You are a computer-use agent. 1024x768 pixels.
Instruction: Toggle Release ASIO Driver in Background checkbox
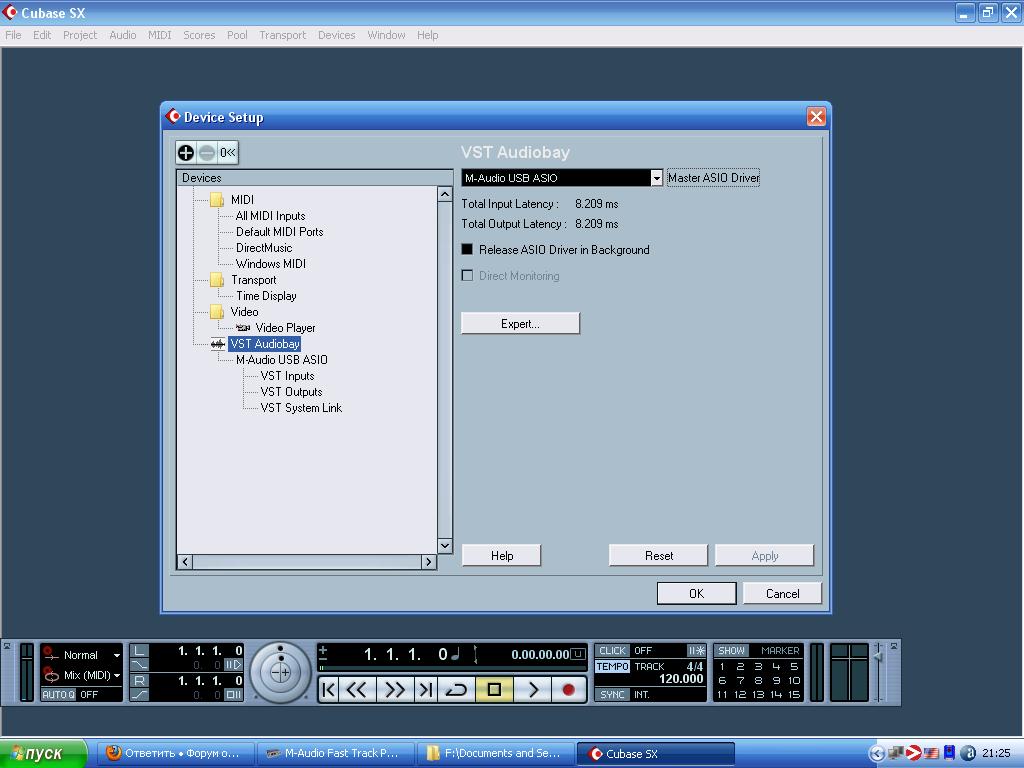point(467,250)
